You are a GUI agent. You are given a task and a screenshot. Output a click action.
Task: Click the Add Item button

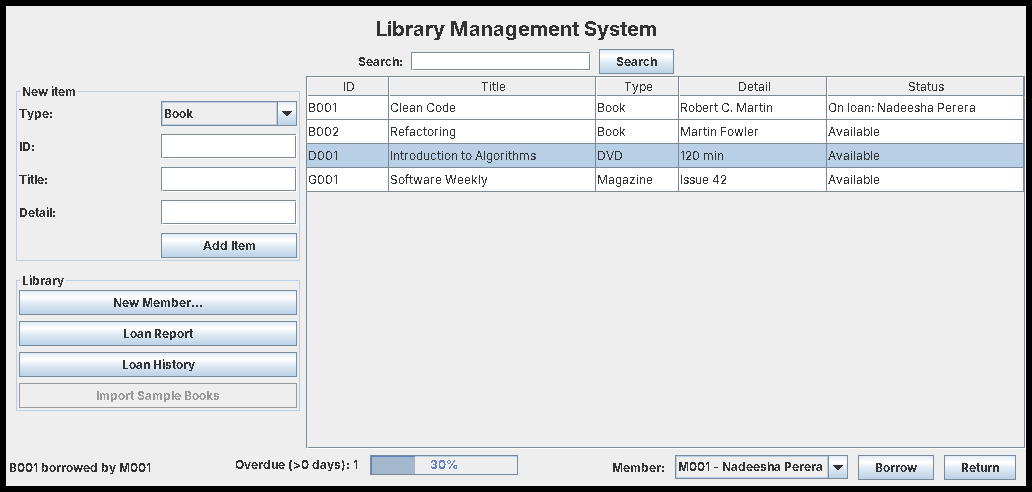(229, 245)
